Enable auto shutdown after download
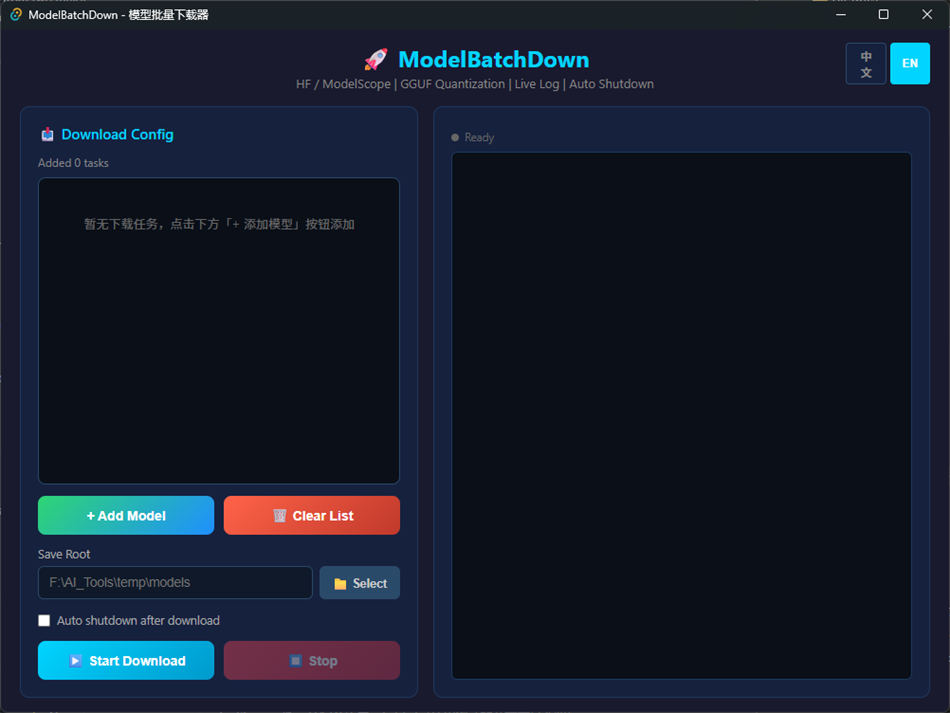The width and height of the screenshot is (950, 713). tap(44, 620)
